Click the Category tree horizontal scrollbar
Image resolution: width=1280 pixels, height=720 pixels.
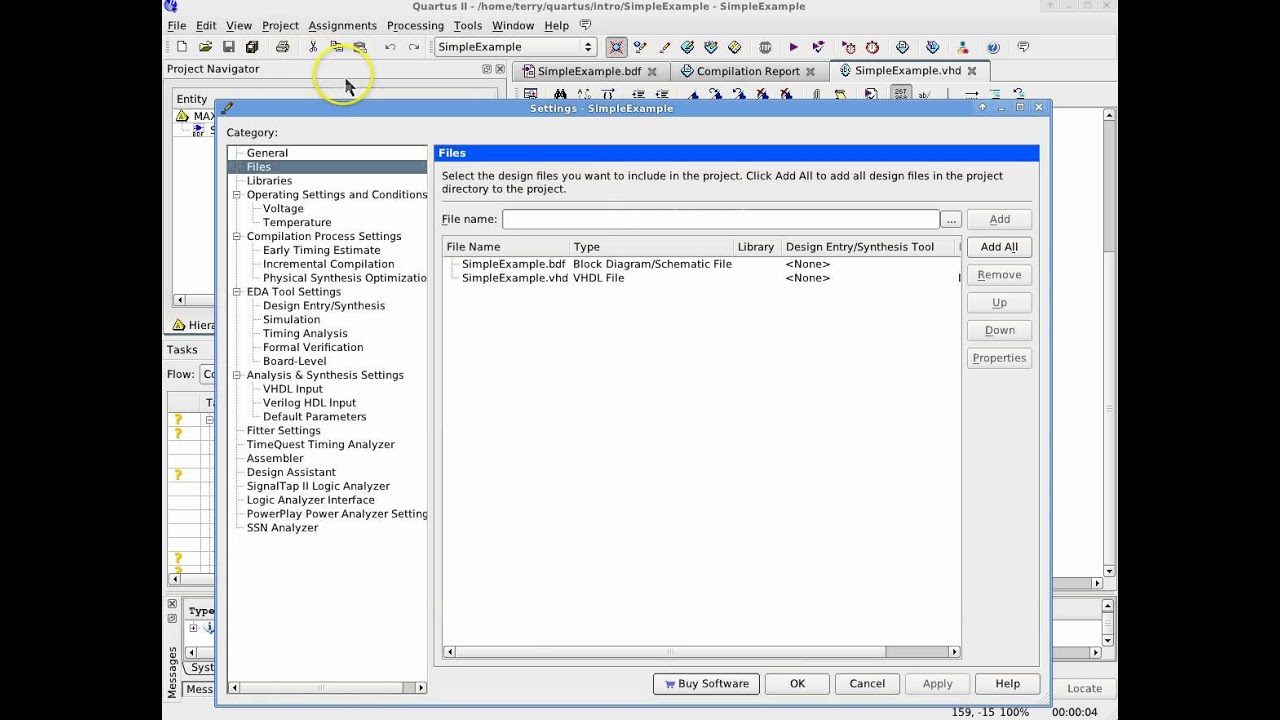tap(328, 688)
